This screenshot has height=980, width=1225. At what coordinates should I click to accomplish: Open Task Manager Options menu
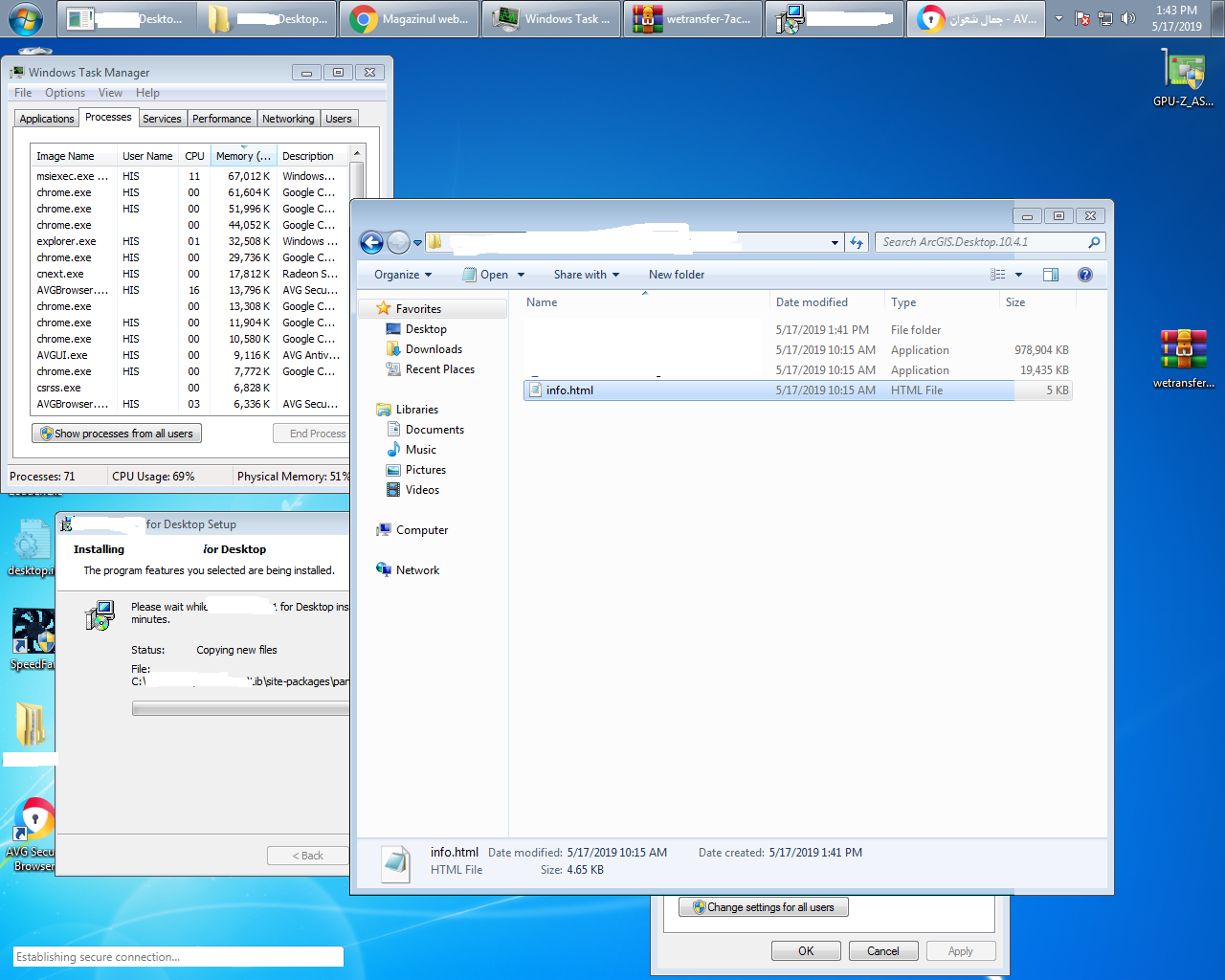click(65, 93)
